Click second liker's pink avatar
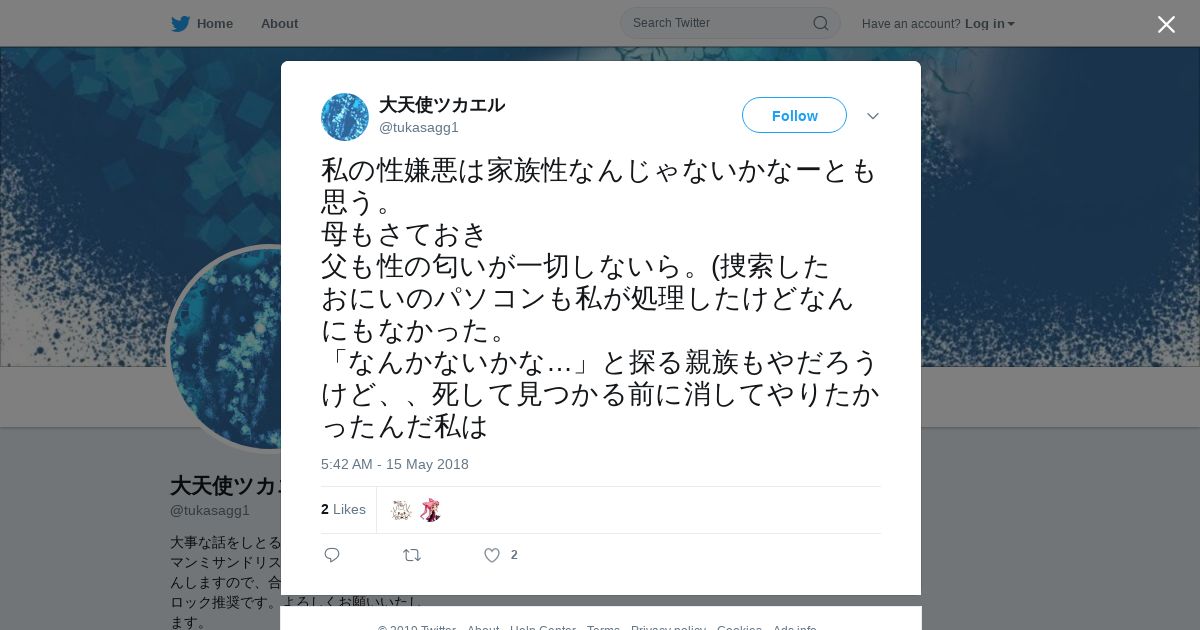The width and height of the screenshot is (1200, 630). (x=431, y=510)
